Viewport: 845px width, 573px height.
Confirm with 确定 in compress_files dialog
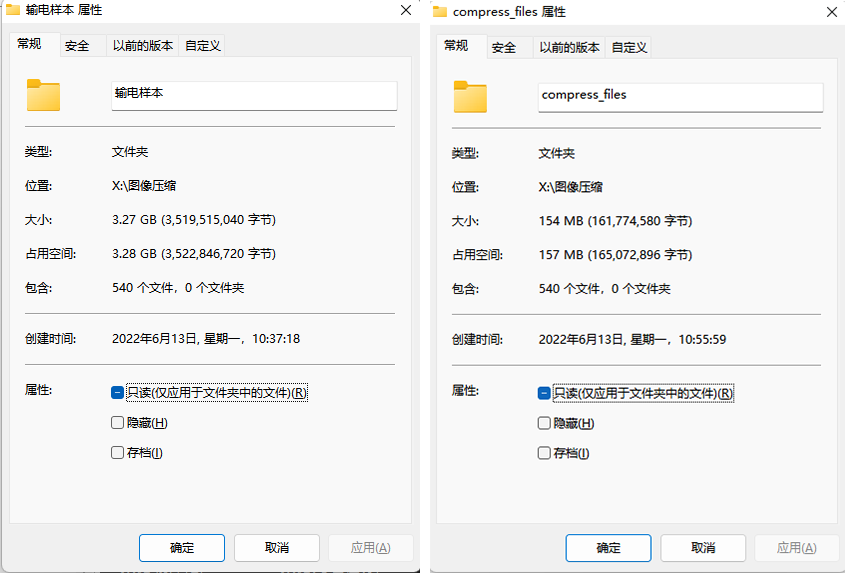(x=608, y=548)
